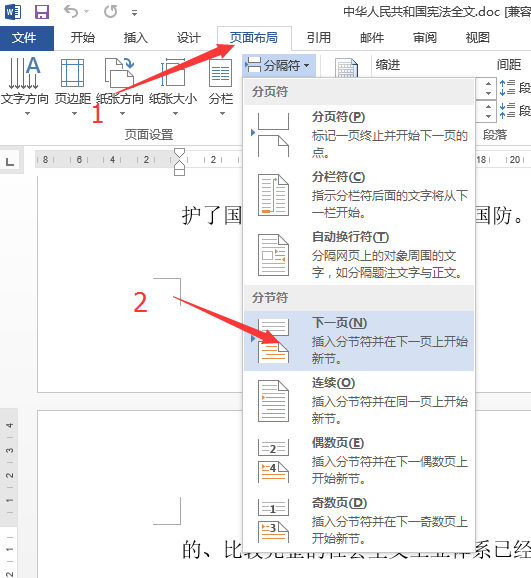This screenshot has width=531, height=578.
Task: Expand the 纸张大小 dropdown arrow
Action: point(176,114)
